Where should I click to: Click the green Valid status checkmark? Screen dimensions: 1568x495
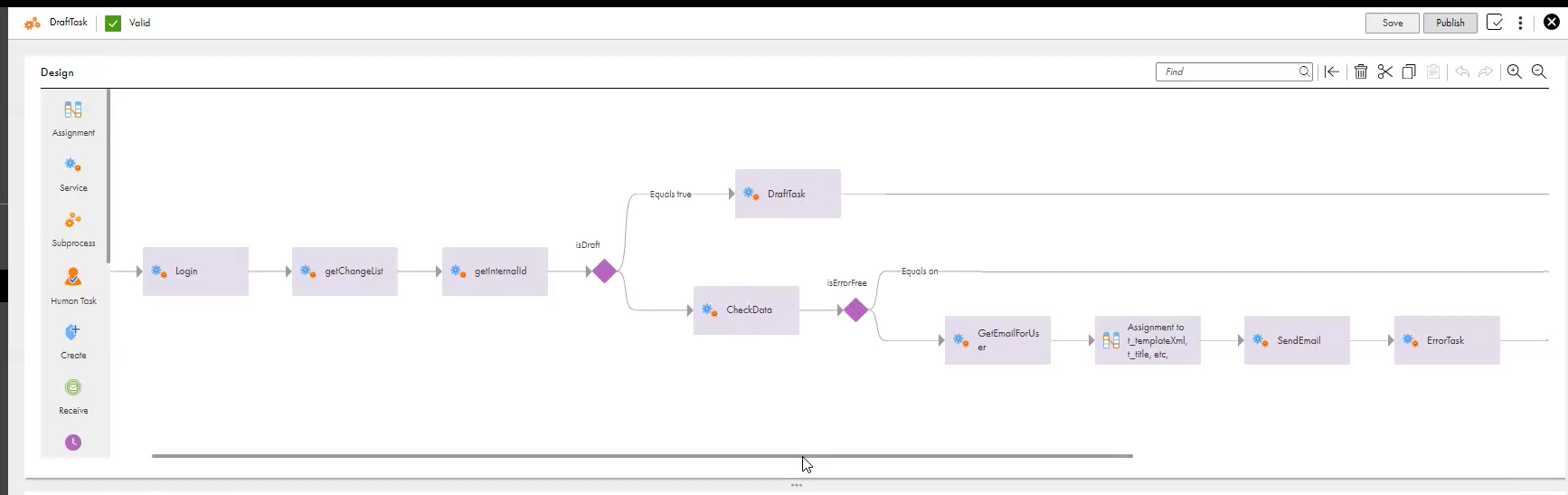click(113, 24)
